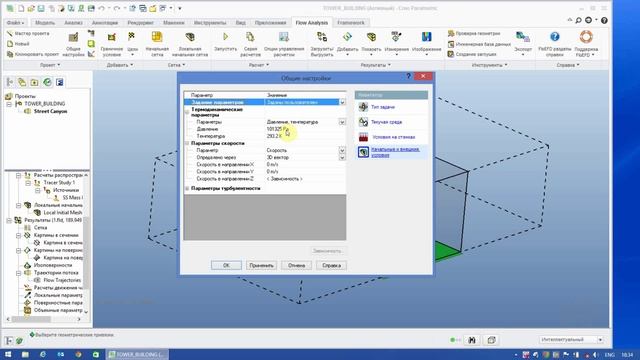Click Отмена button
This screenshot has height=360, width=640.
[296, 265]
